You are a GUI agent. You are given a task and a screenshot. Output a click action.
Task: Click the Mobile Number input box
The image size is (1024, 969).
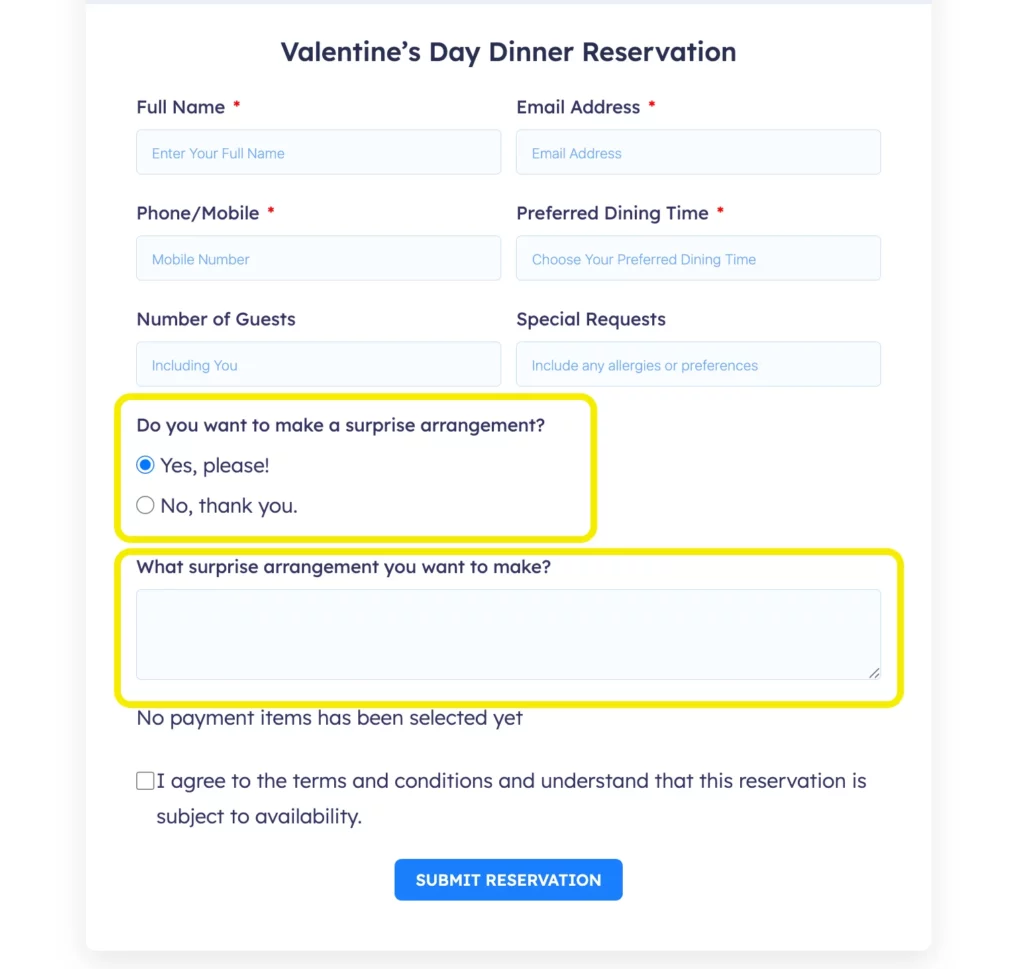click(x=318, y=258)
